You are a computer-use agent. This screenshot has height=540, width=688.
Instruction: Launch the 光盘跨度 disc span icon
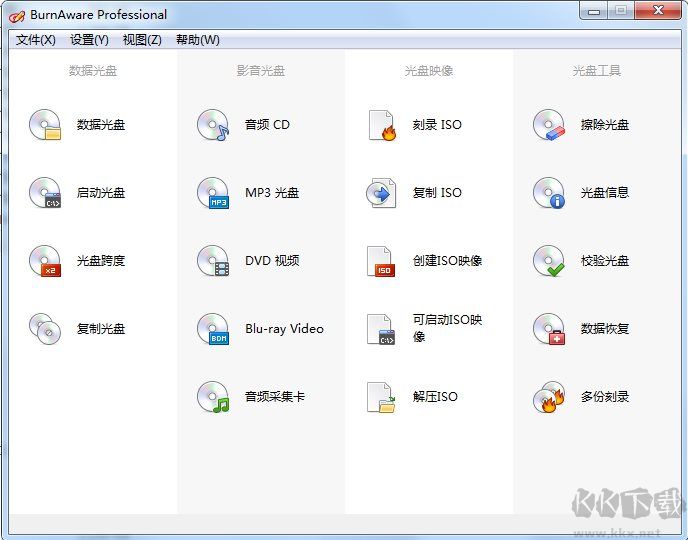click(x=45, y=261)
